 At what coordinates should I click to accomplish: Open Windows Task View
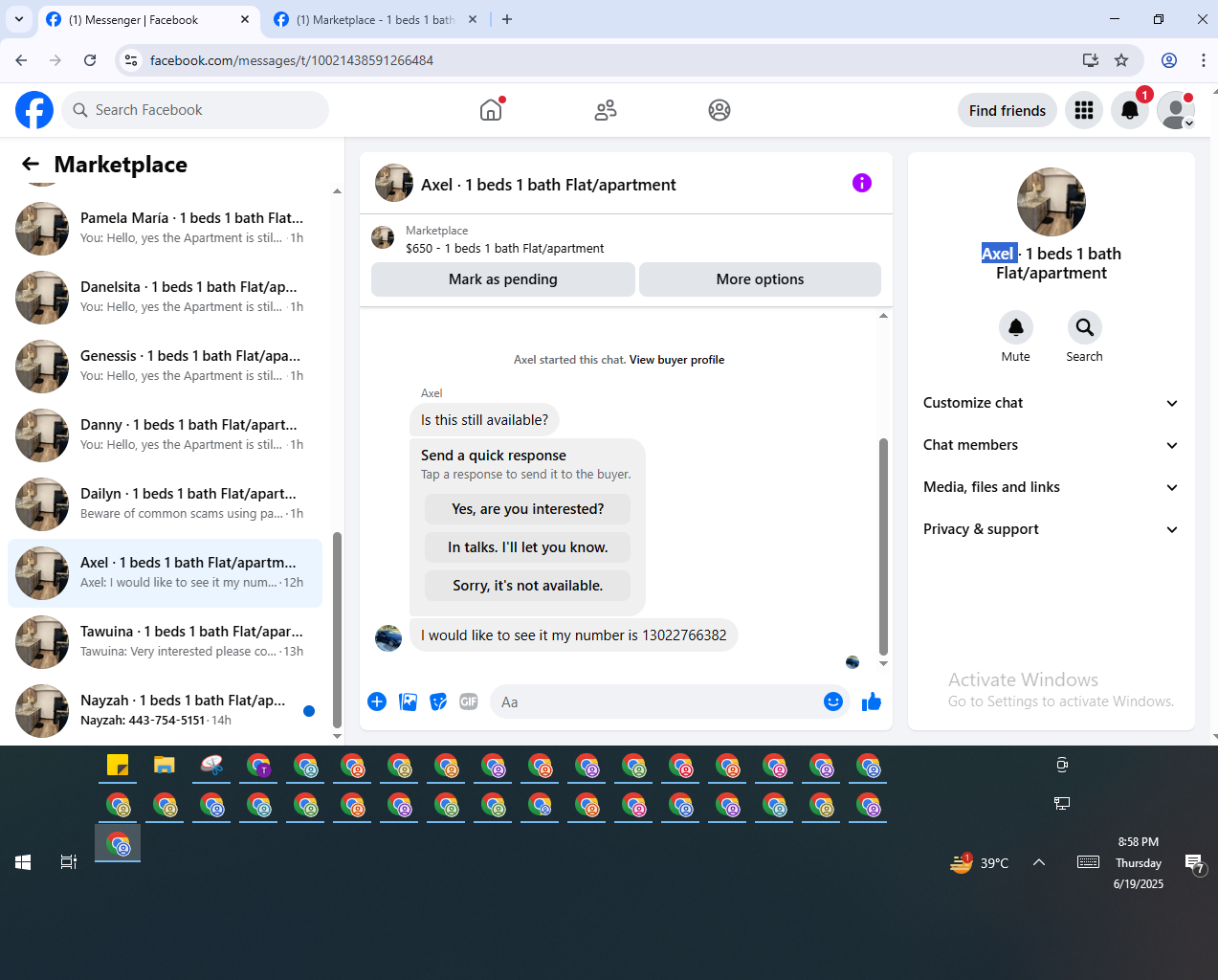(69, 862)
